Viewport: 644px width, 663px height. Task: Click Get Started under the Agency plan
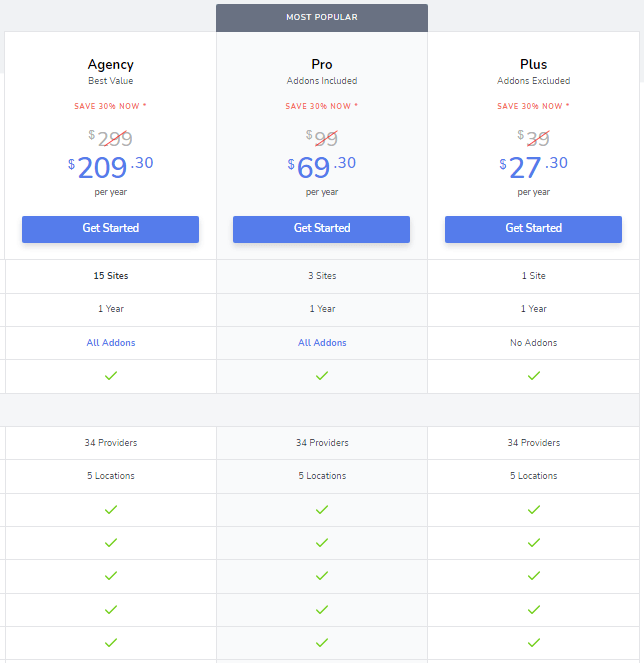110,229
